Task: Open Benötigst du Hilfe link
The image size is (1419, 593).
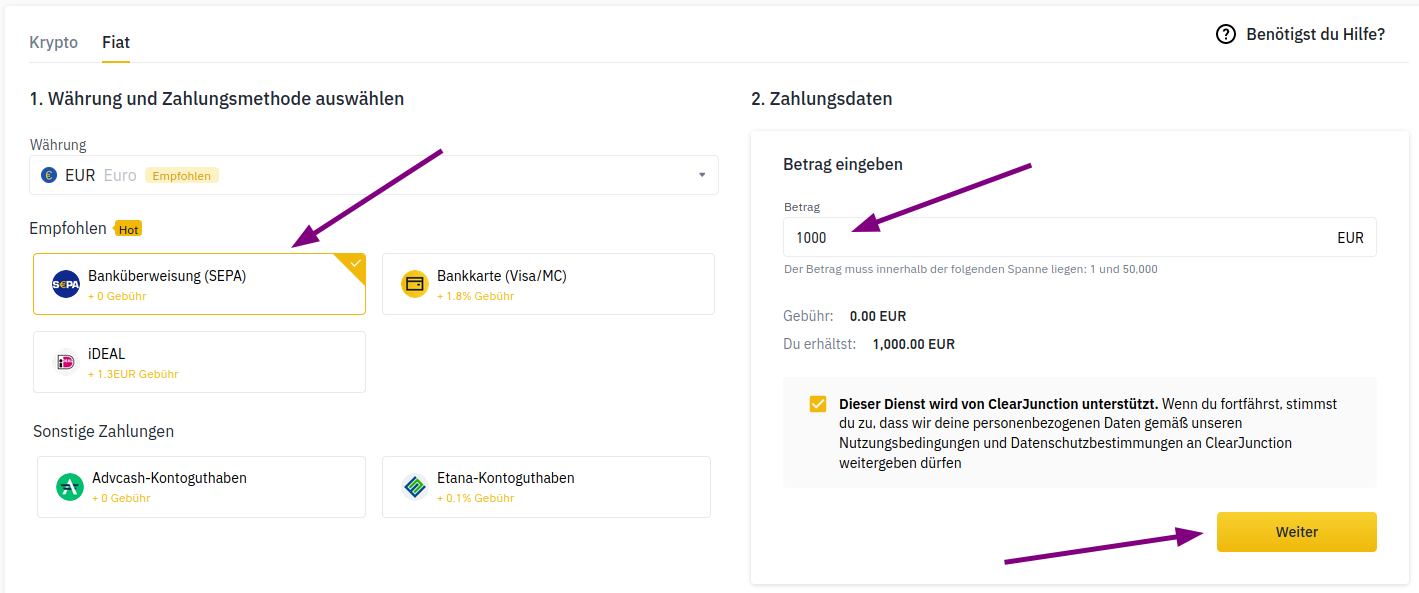Action: coord(1315,34)
